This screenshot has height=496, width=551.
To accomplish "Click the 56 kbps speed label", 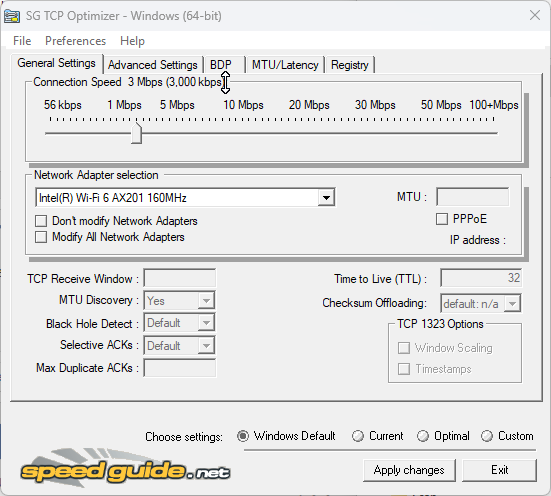I will [63, 105].
